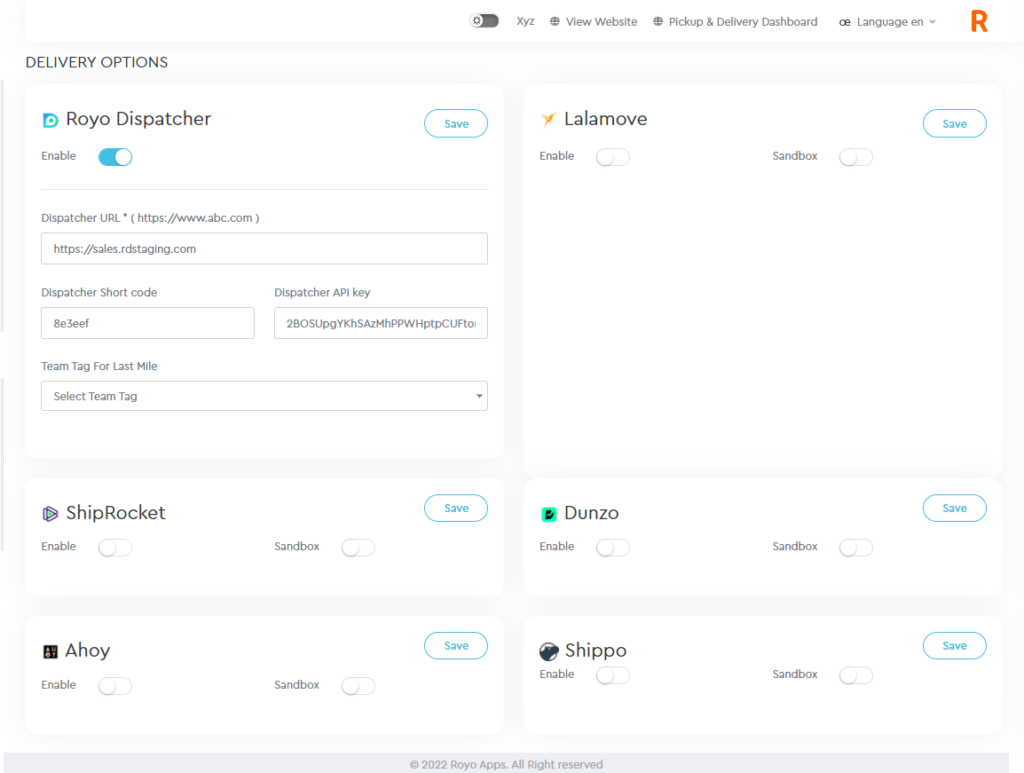Turn on ShipRocket Sandbox mode
The width and height of the screenshot is (1024, 773).
click(x=358, y=547)
